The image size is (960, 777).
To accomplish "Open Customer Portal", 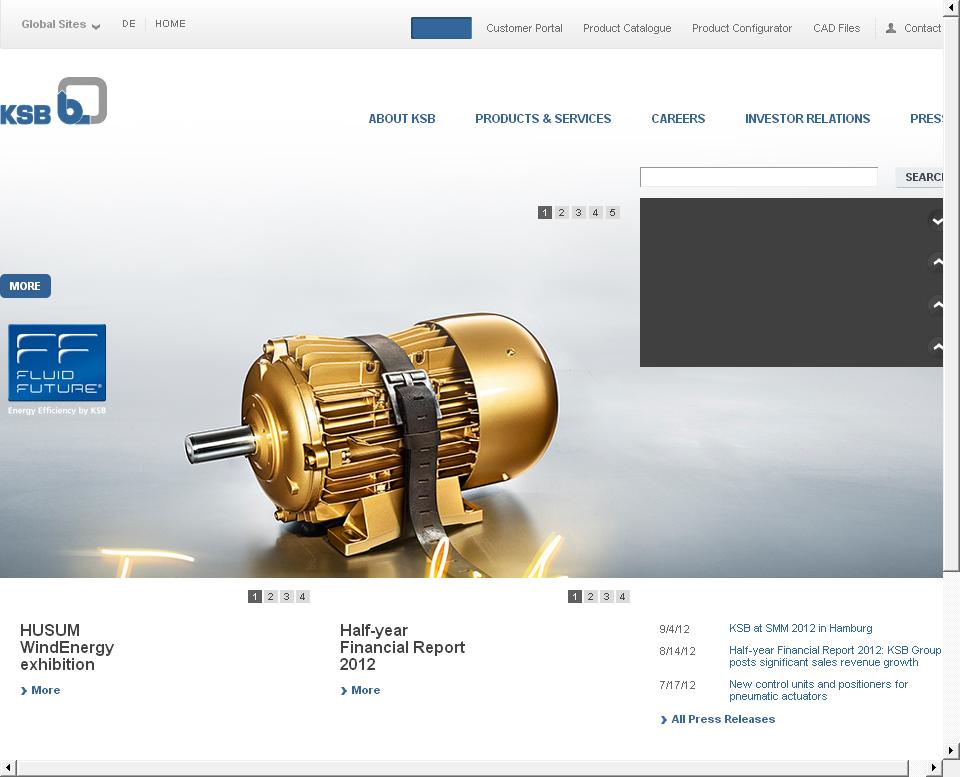I will [524, 28].
